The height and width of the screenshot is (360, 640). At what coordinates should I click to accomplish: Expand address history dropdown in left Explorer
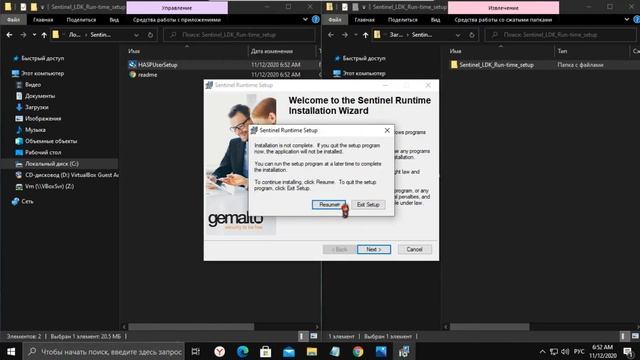pos(136,35)
